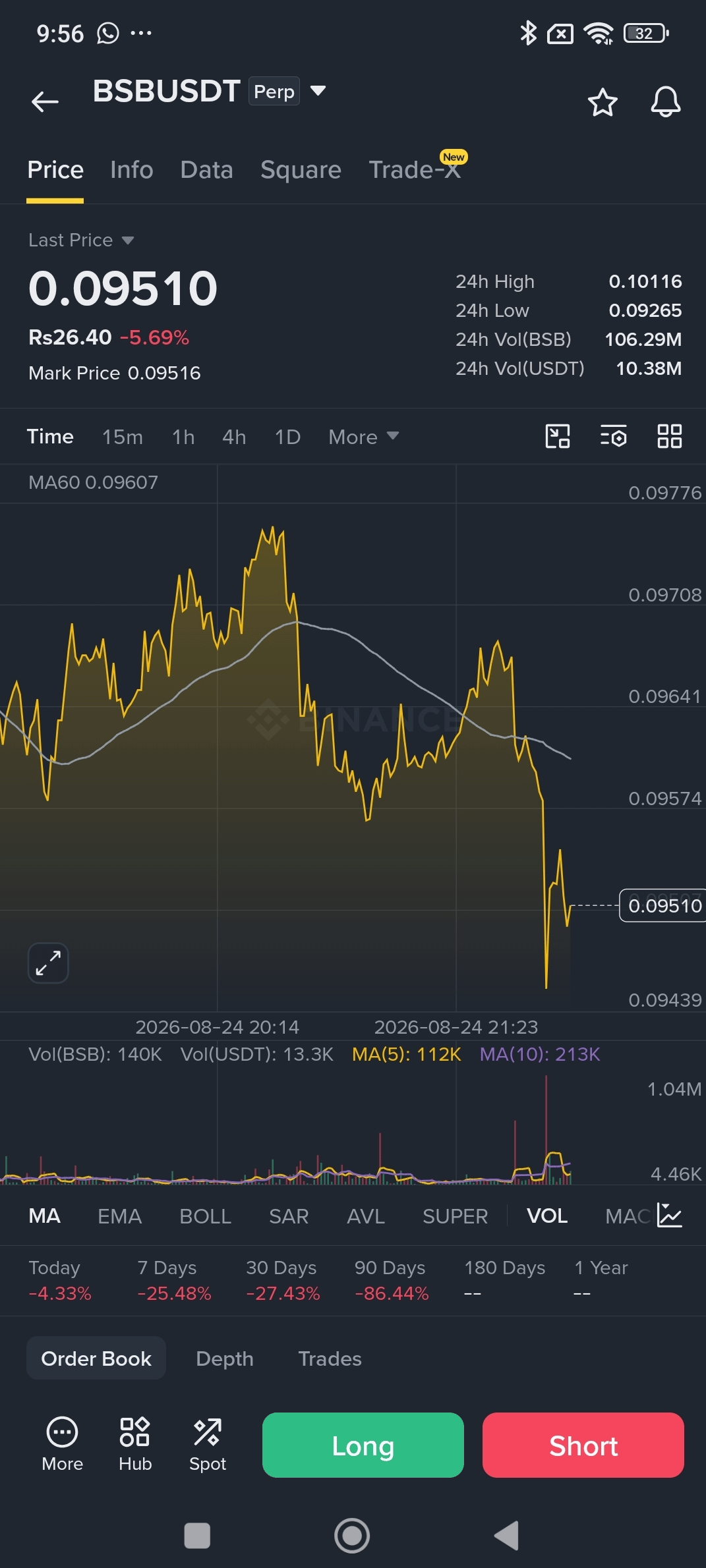Tap Android home circle button

[352, 1535]
